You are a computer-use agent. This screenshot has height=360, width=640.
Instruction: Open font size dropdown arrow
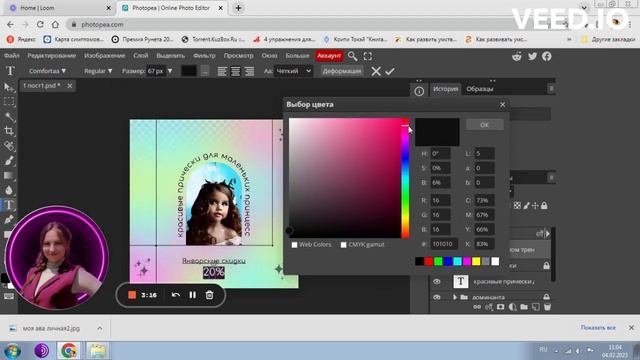click(x=170, y=71)
